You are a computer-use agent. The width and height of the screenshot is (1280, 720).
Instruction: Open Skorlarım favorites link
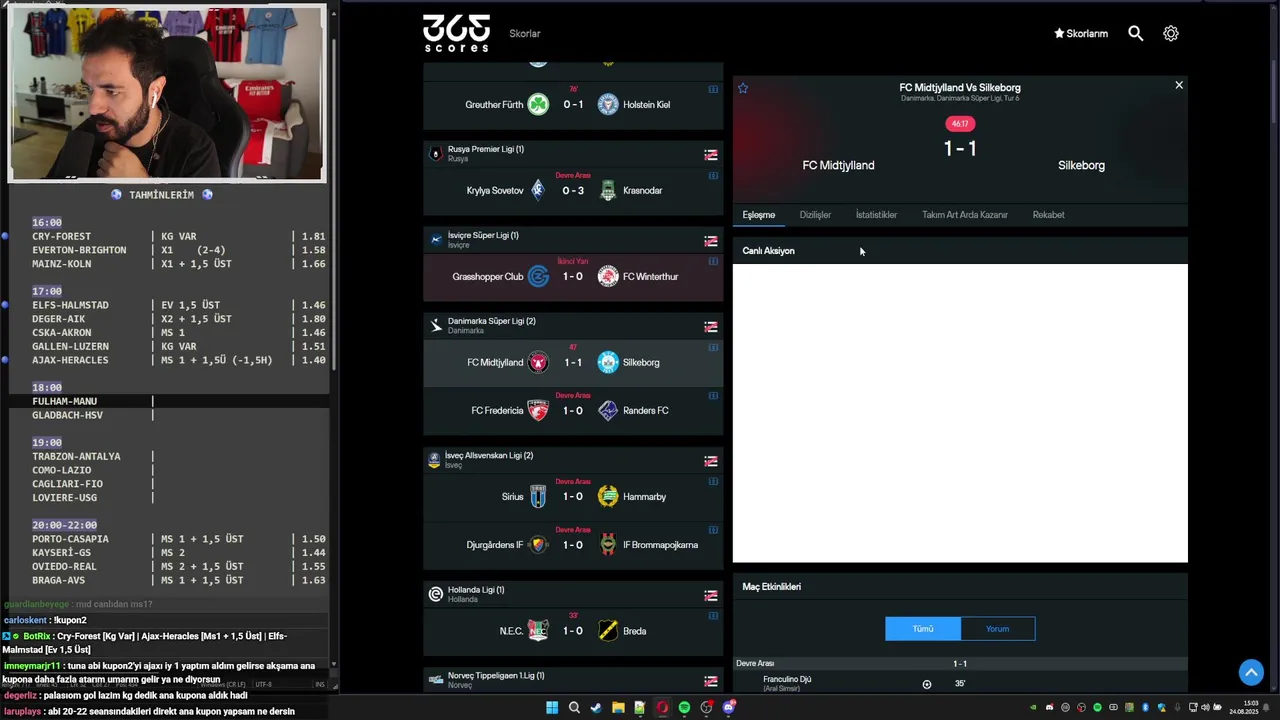point(1081,33)
